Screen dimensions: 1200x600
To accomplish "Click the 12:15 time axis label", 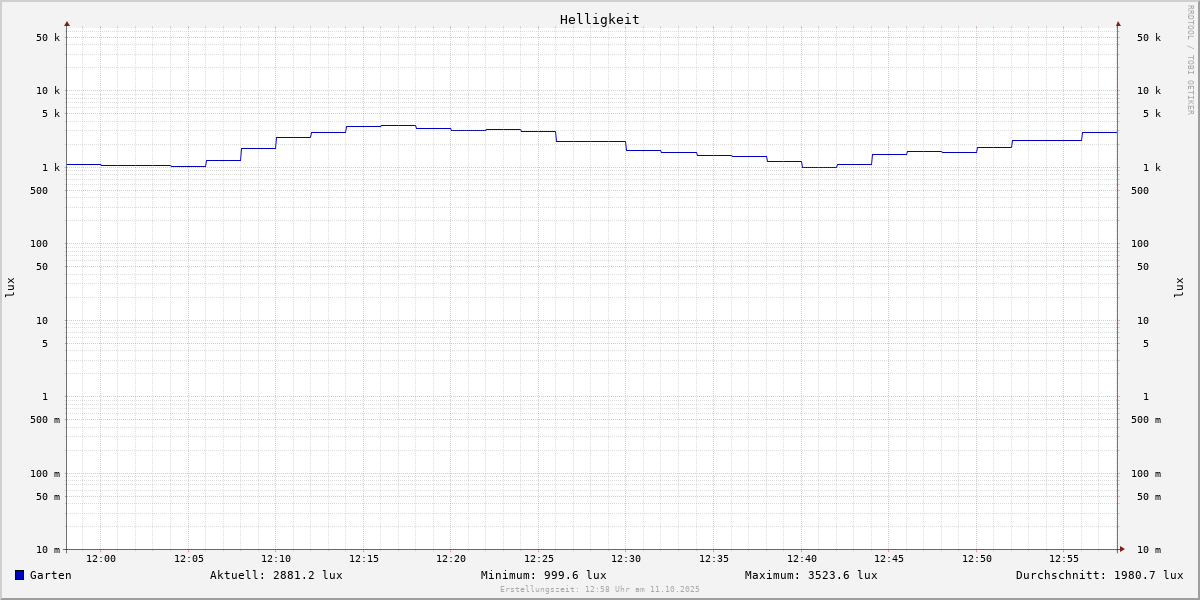I will [364, 559].
